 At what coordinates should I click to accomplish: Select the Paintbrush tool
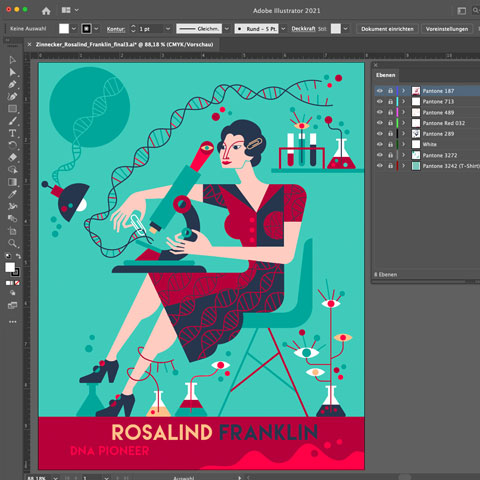(12, 121)
